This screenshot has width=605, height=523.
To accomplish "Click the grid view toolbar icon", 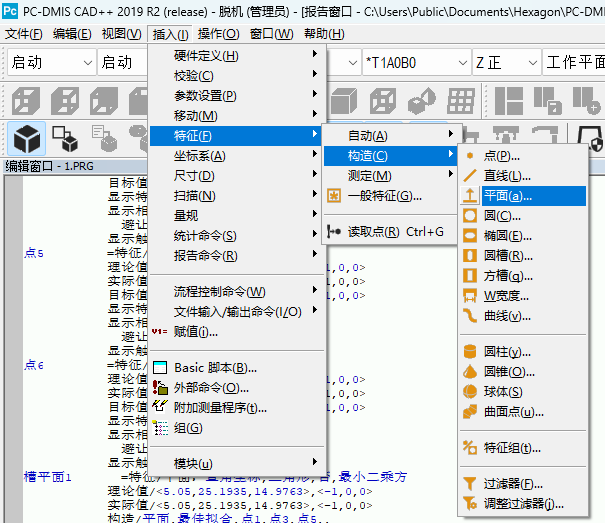I will [461, 101].
